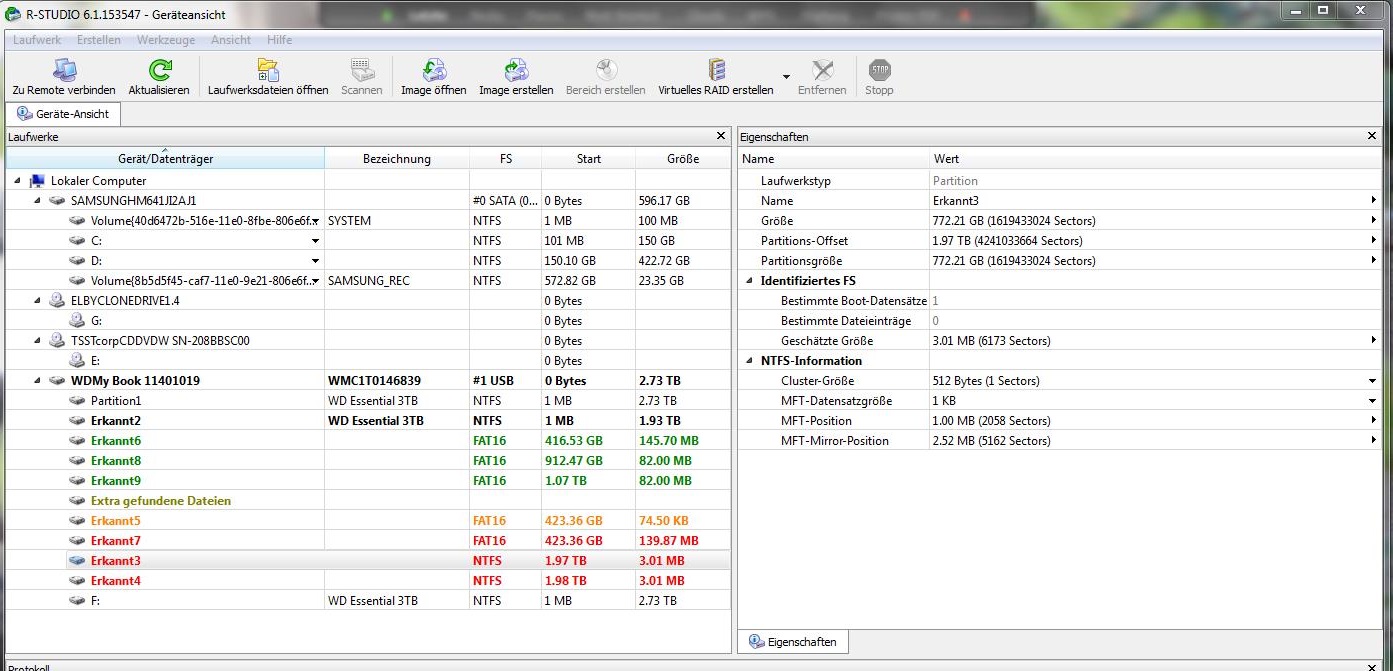Click the Scannen toolbar icon
This screenshot has height=671, width=1393.
[x=361, y=71]
